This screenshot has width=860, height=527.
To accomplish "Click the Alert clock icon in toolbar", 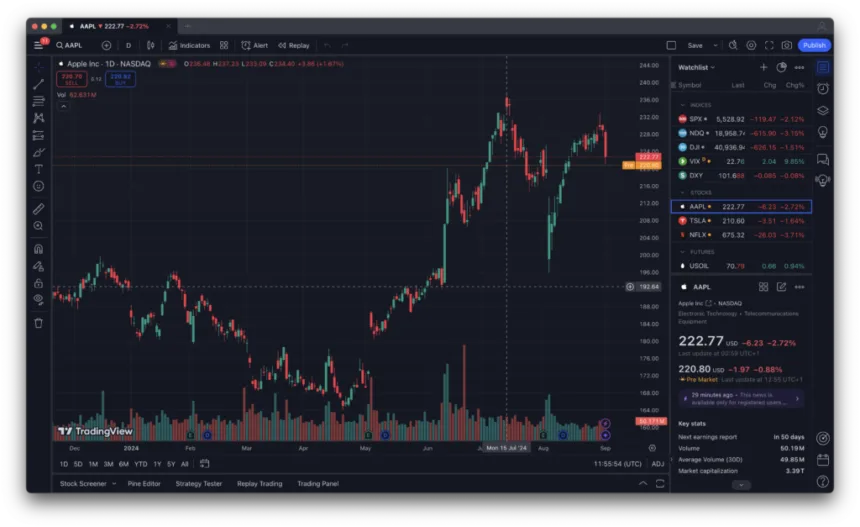I will click(x=254, y=45).
